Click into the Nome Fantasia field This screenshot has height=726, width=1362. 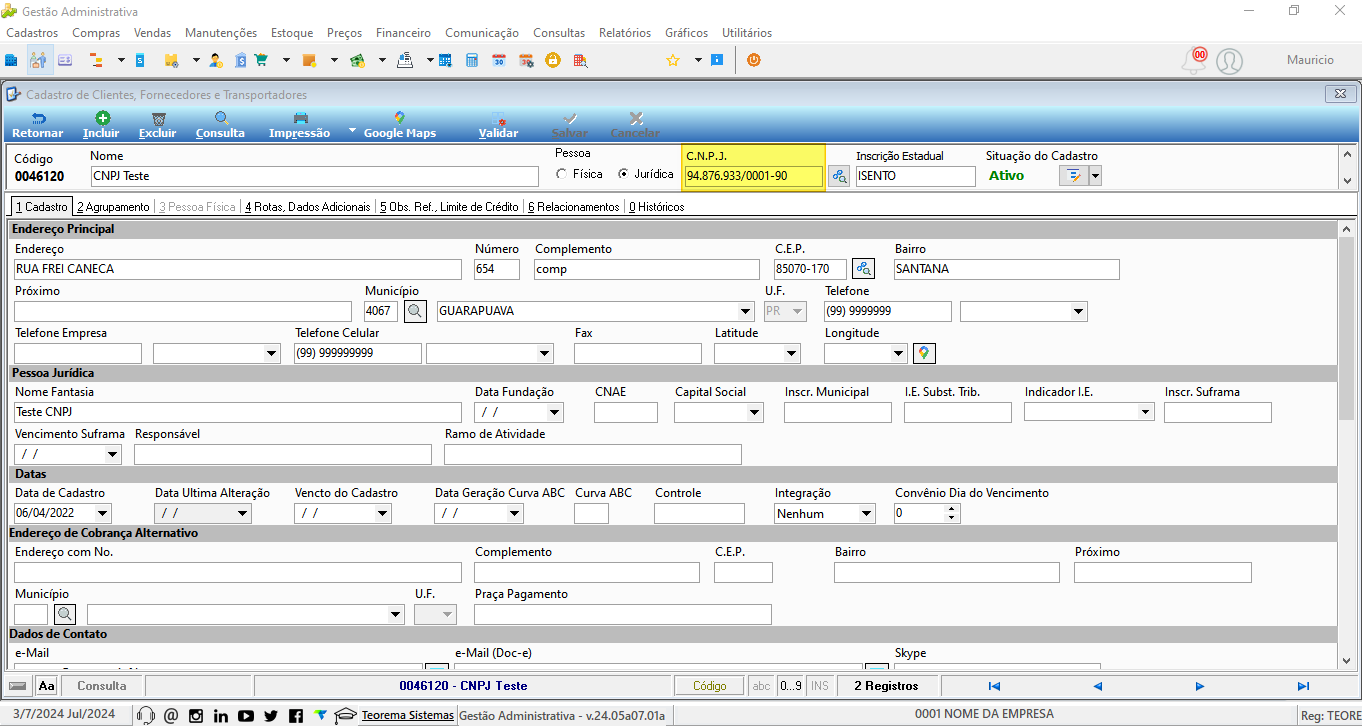click(238, 412)
